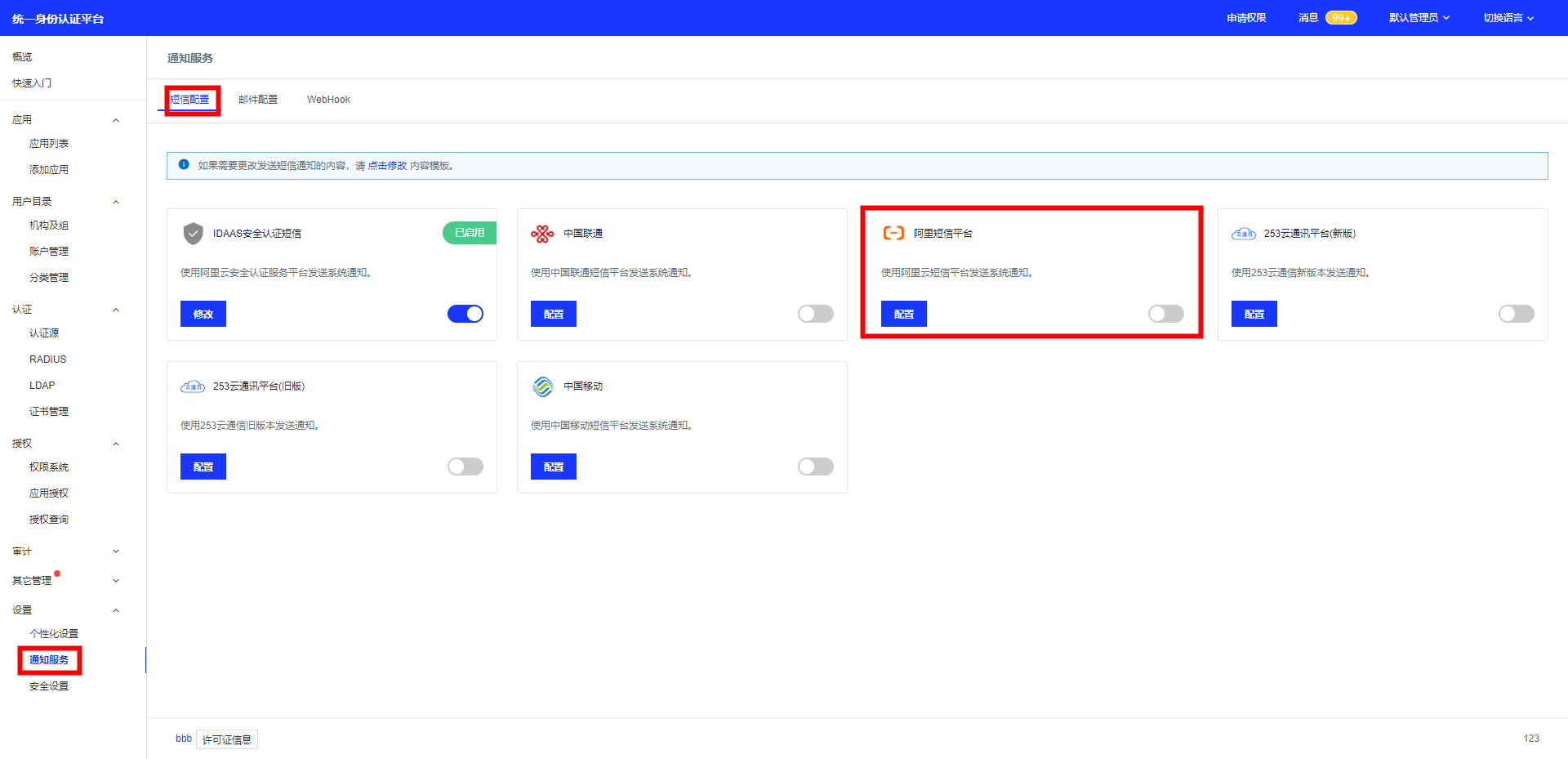The width and height of the screenshot is (1568, 759).
Task: Click the 253云通讯平台(新版) cloud icon
Action: 1244,234
